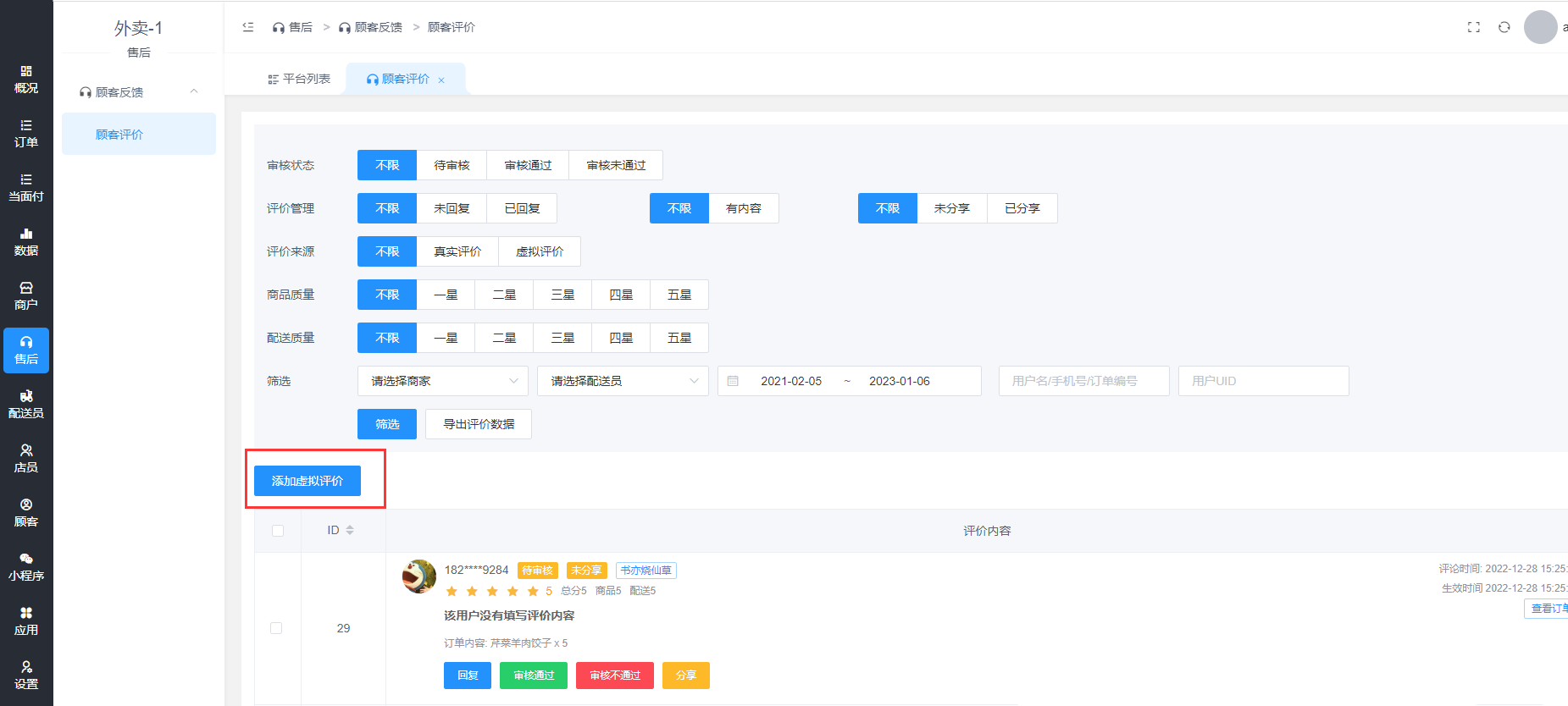The height and width of the screenshot is (706, 1568).
Task: Open the 数据 statistics sidebar icon
Action: click(26, 242)
